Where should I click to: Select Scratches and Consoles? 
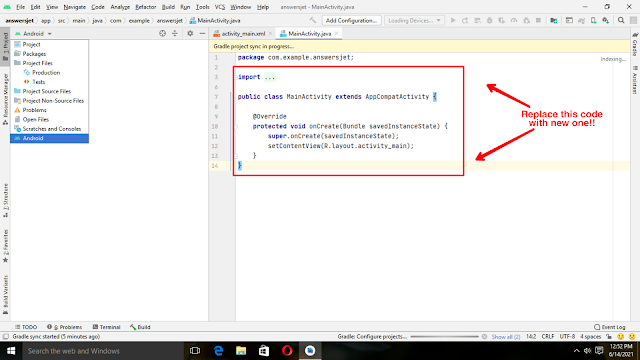point(49,129)
